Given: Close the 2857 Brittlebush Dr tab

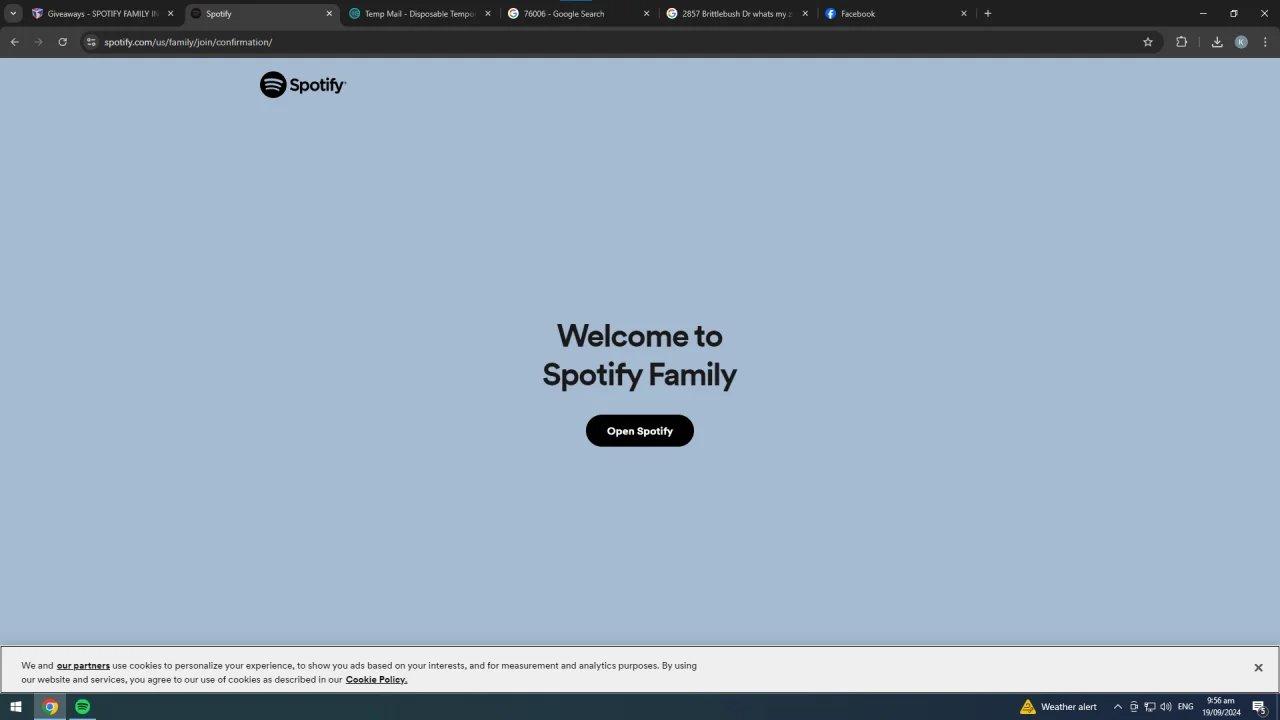Looking at the screenshot, I should pyautogui.click(x=805, y=14).
